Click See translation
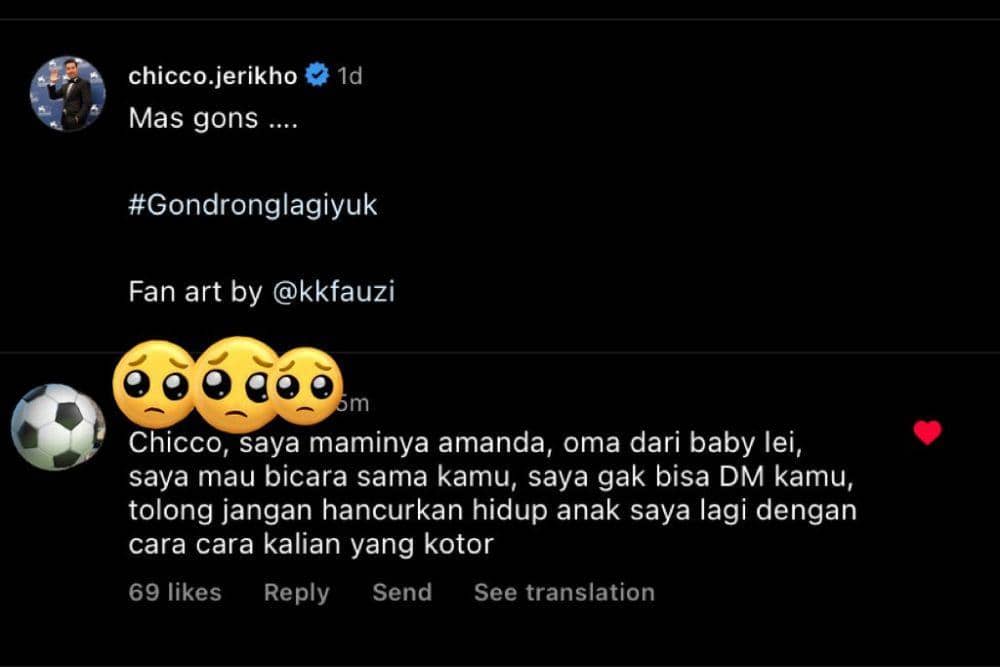Screen dimensions: 1000x667 click(564, 592)
